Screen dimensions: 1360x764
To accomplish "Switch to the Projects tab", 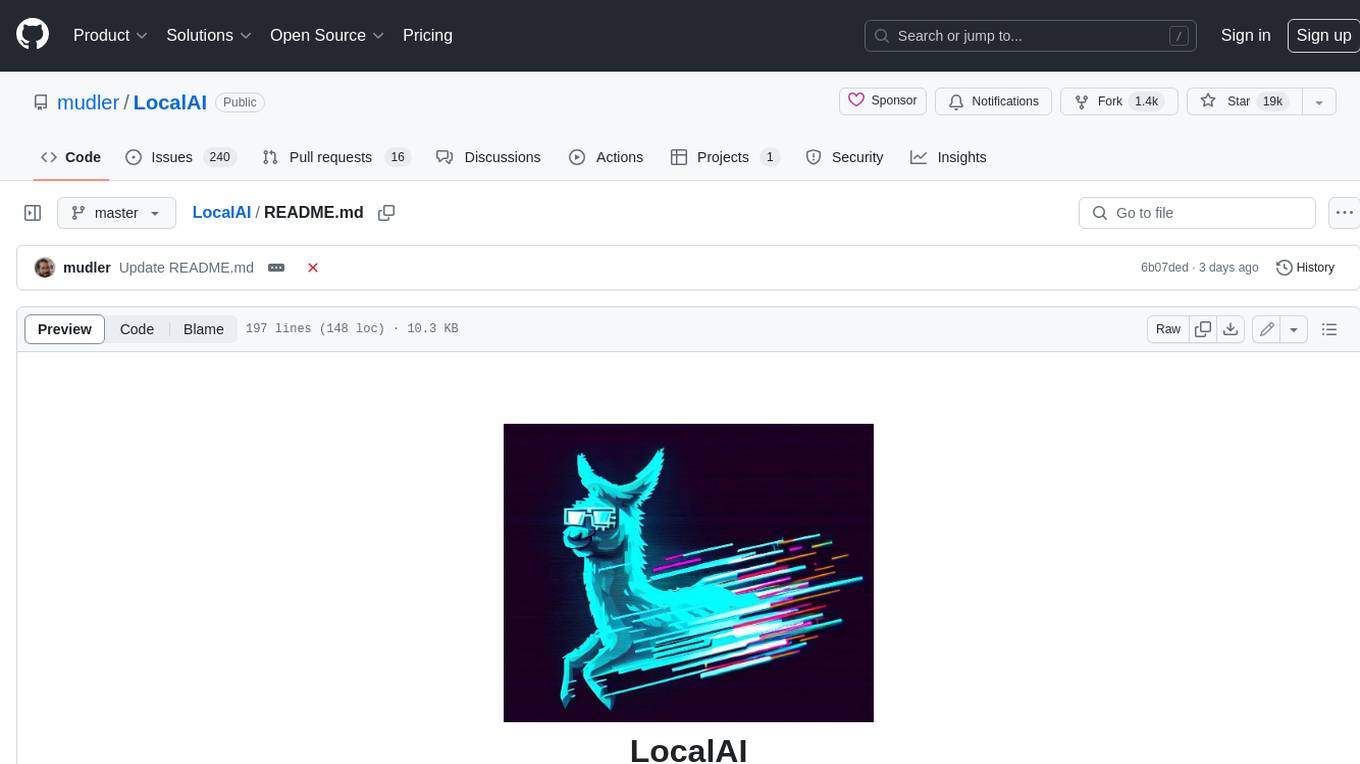I will point(725,157).
